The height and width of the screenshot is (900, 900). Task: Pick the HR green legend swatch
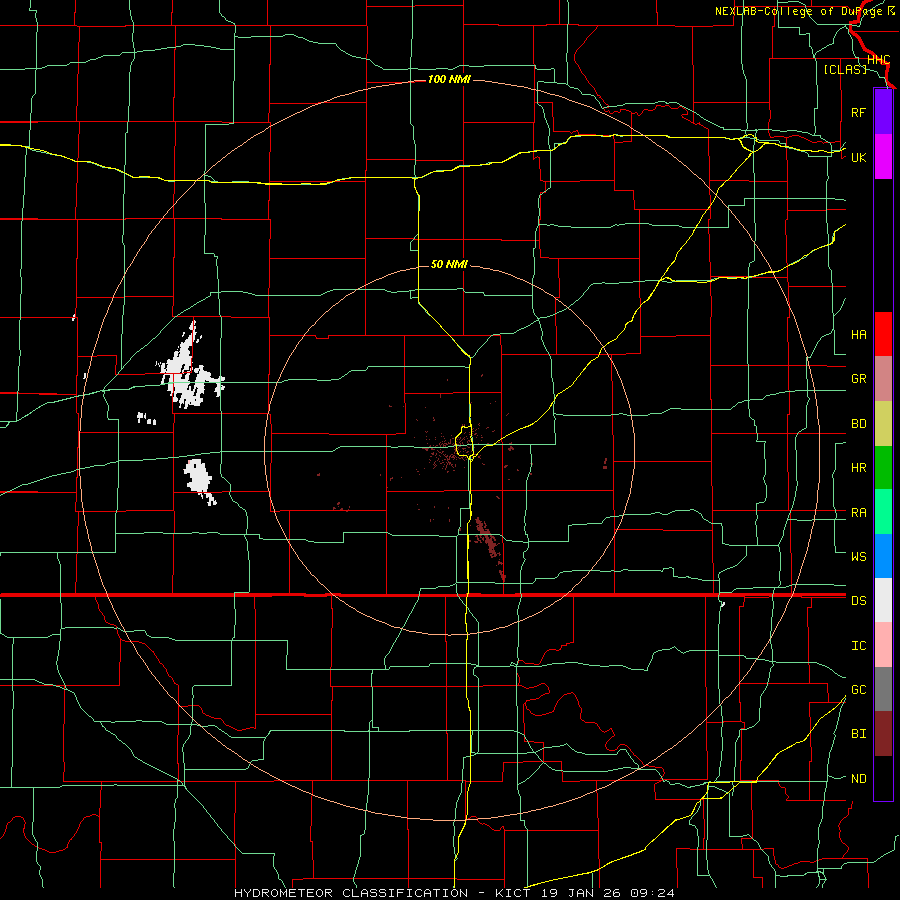(x=883, y=468)
